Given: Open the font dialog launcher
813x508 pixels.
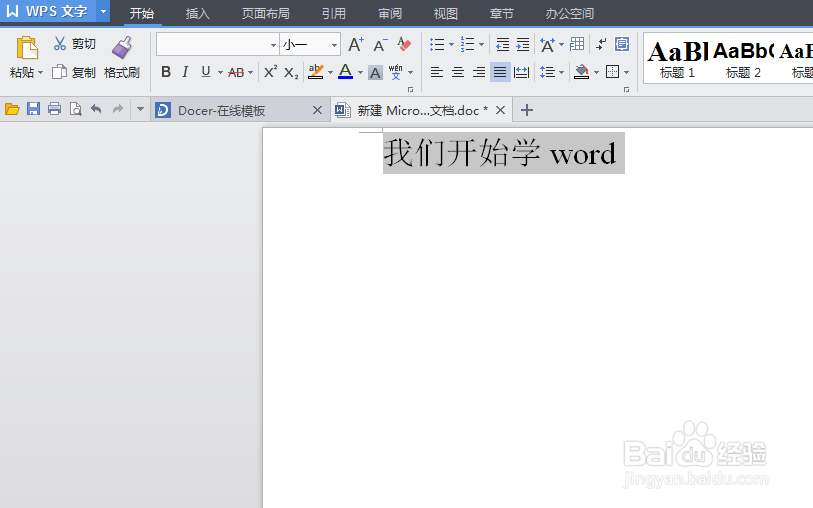Looking at the screenshot, I should click(x=411, y=90).
